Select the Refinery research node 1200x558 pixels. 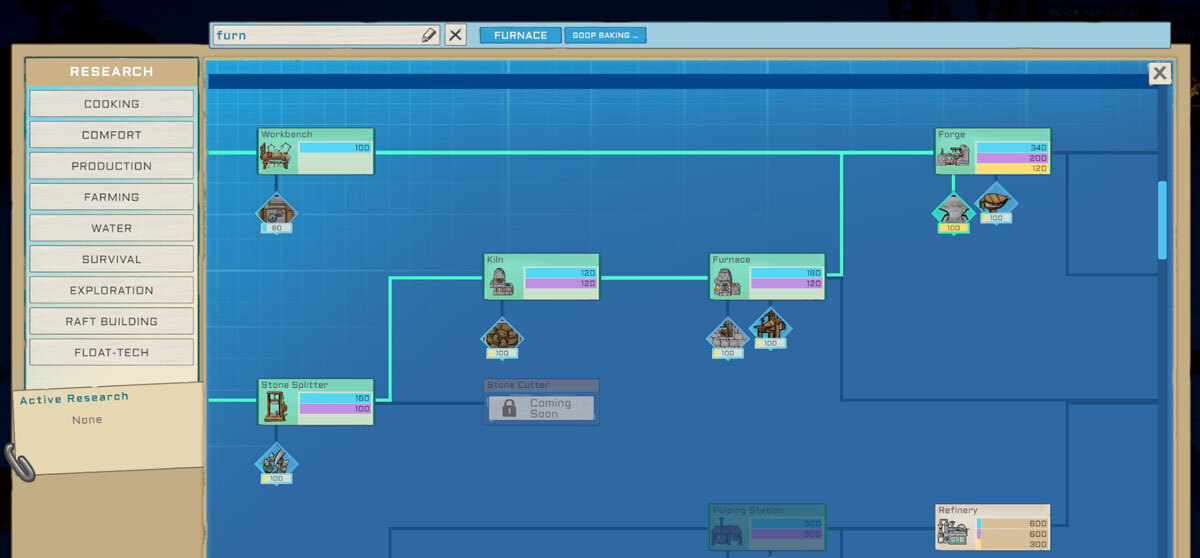pos(992,527)
